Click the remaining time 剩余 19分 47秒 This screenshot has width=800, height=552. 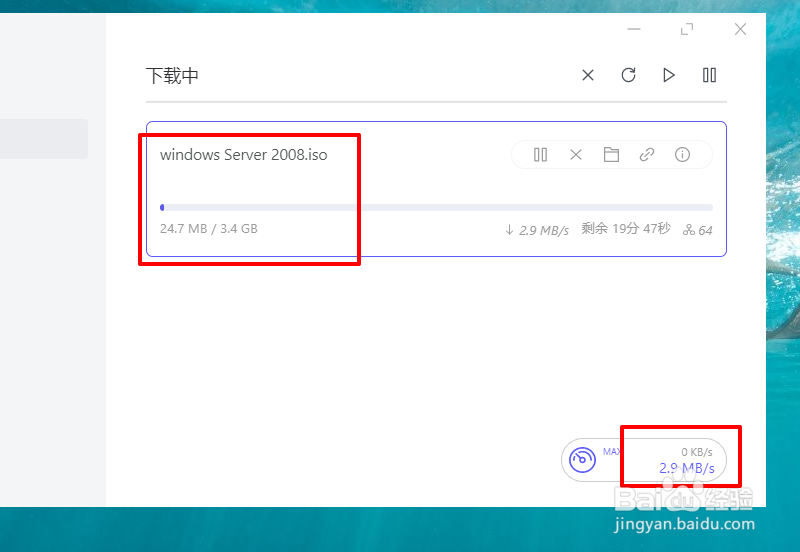[x=626, y=229]
